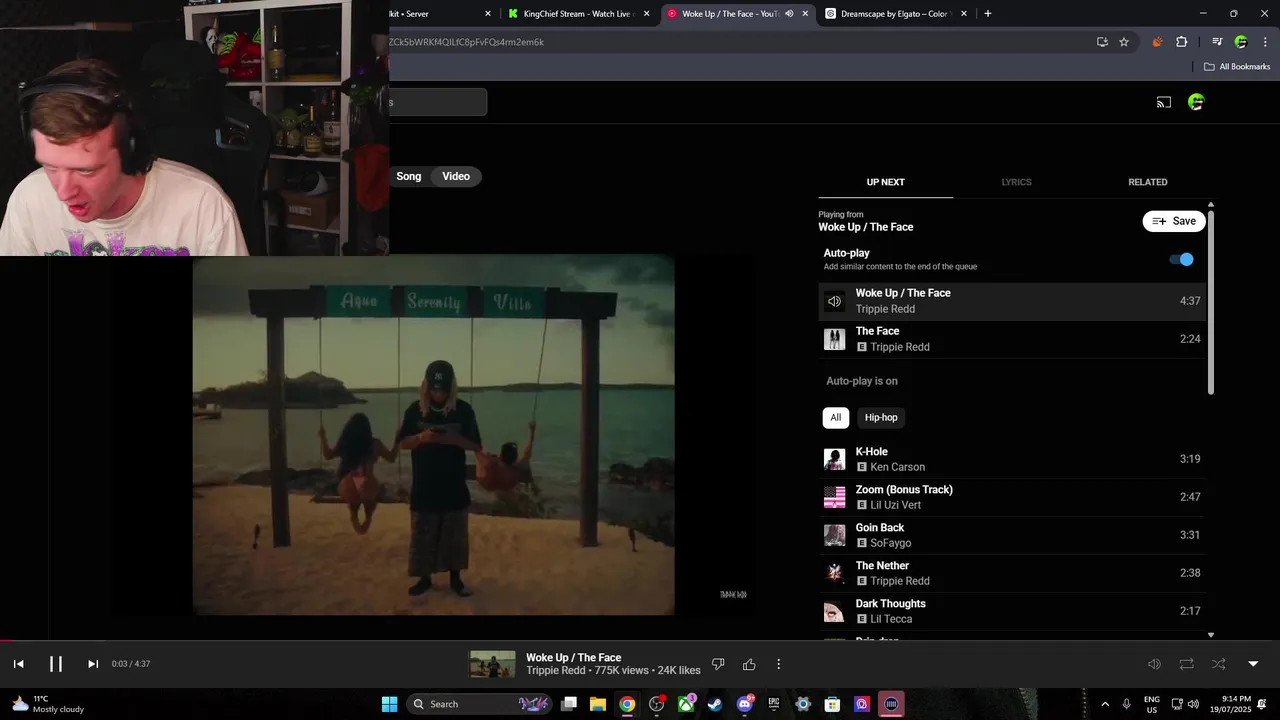Viewport: 1280px width, 720px height.
Task: Click the Windows taskbar Search box
Action: 480,704
